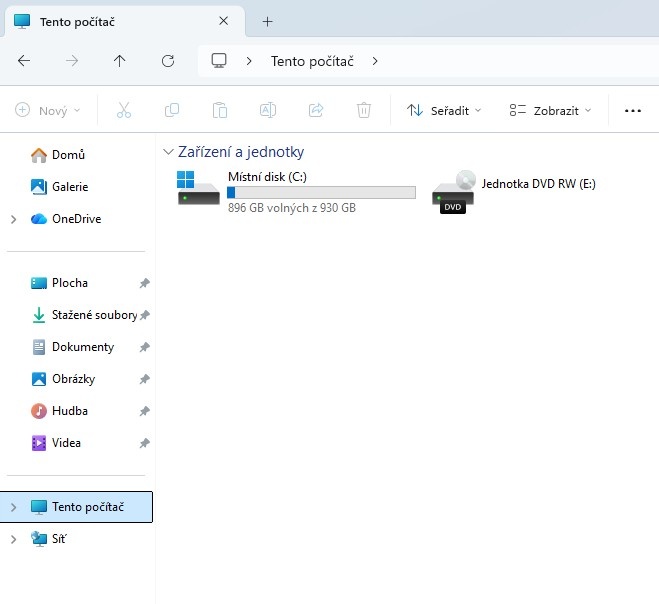This screenshot has width=659, height=604.
Task: Expand the OneDrive tree node
Action: tap(13, 219)
